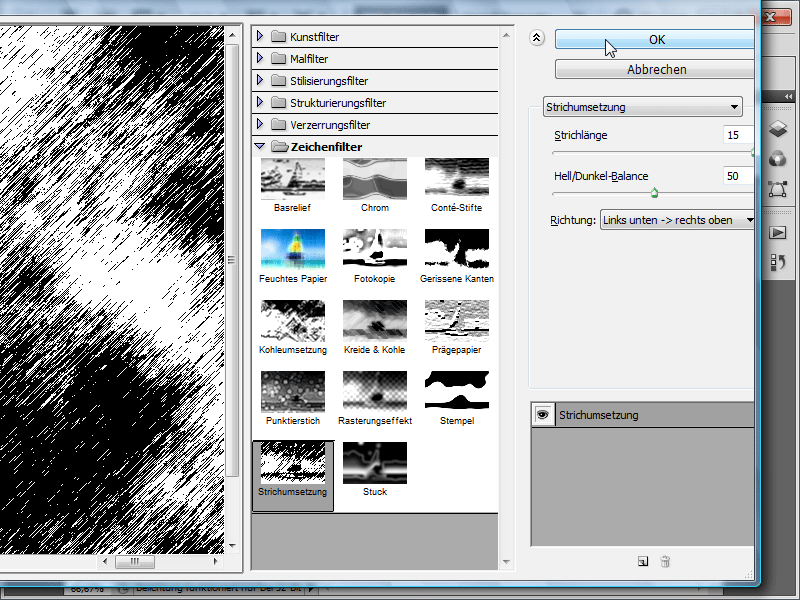800x600 pixels.
Task: Click the preview horizontal scrollbar left arrow
Action: point(105,561)
